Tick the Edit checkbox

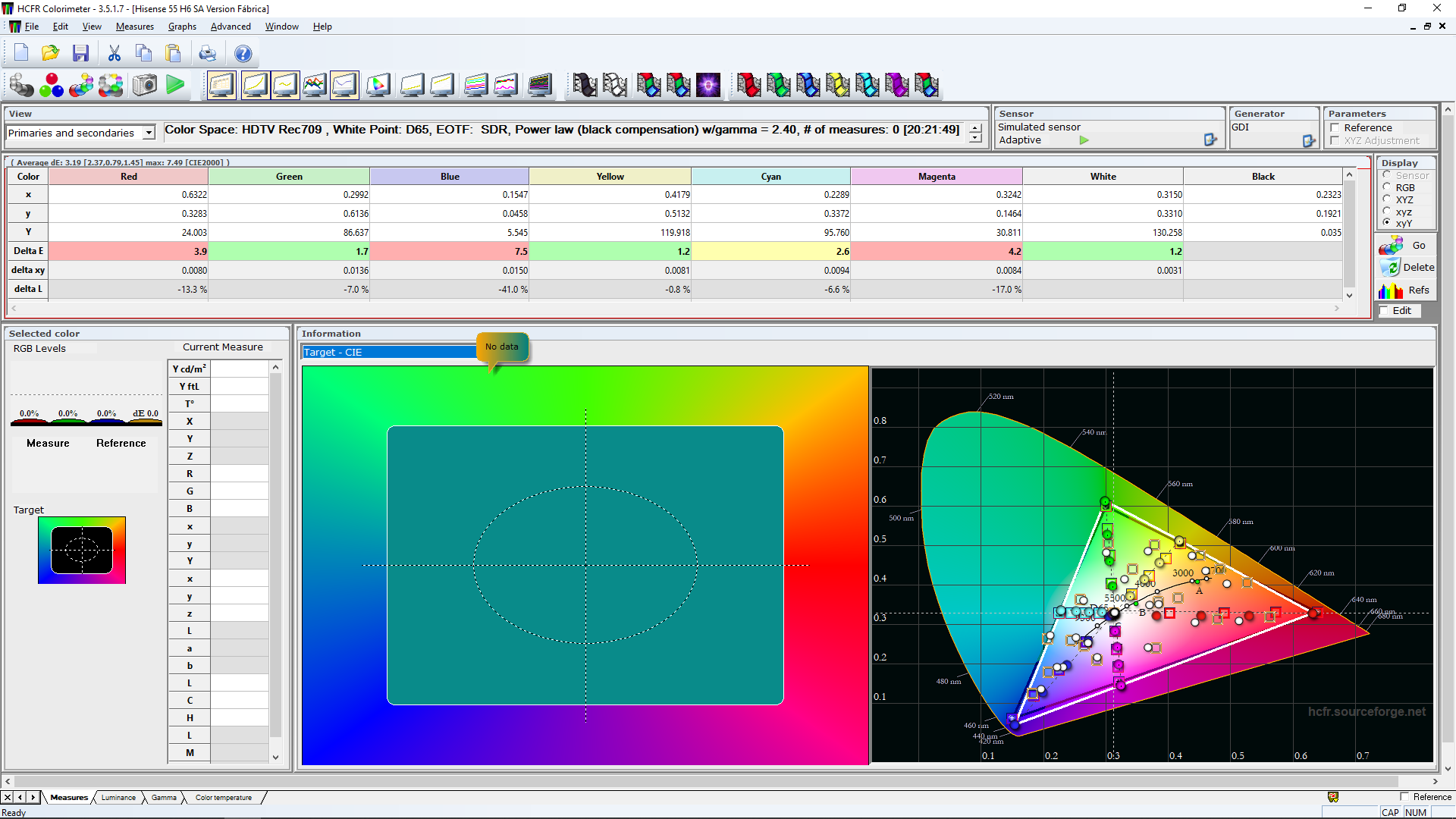point(1384,310)
